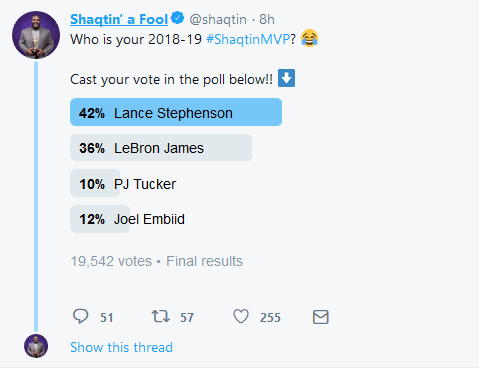Open direct message envelope icon

321,317
